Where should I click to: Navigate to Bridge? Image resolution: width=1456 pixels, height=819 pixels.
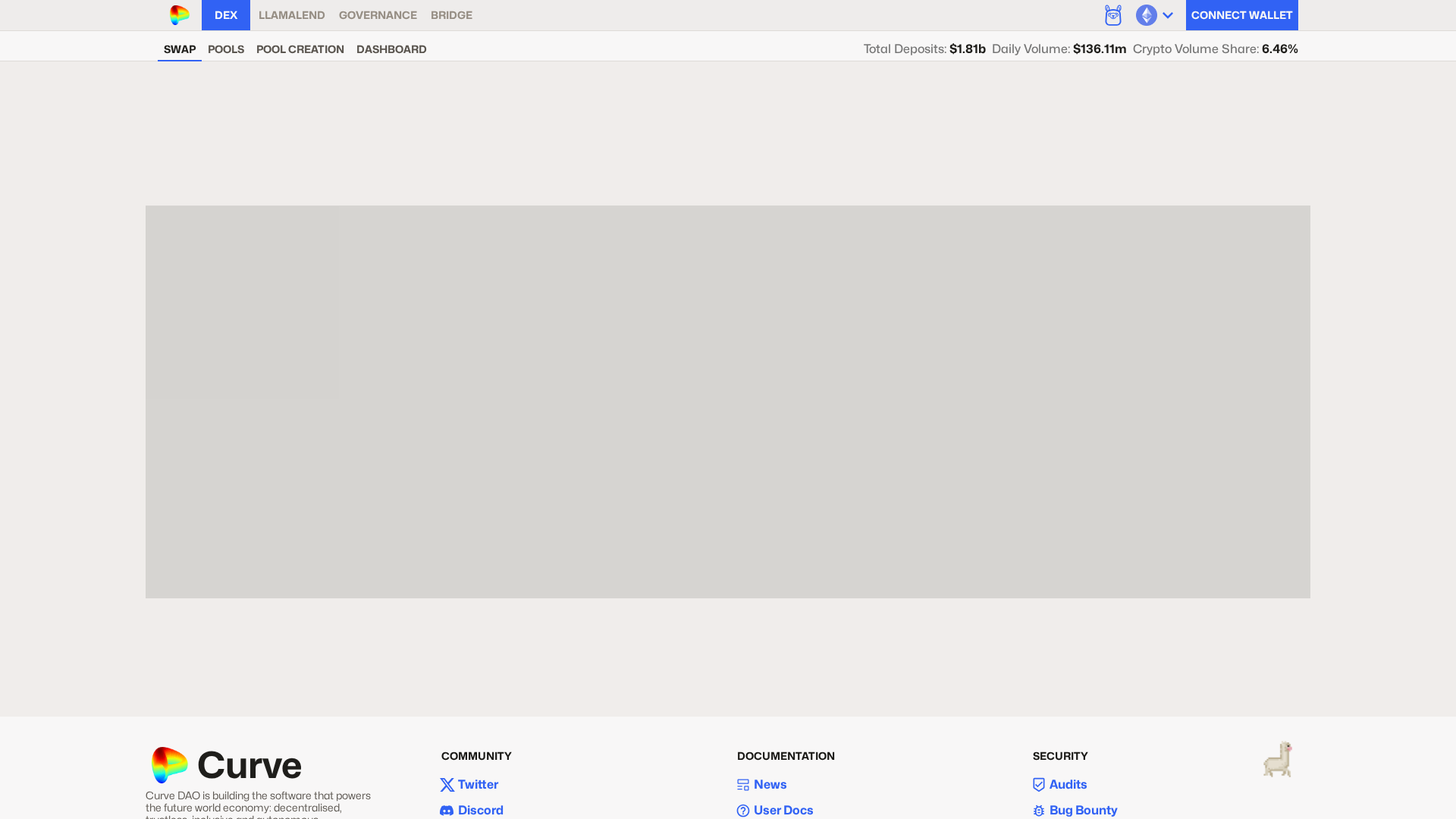tap(451, 15)
